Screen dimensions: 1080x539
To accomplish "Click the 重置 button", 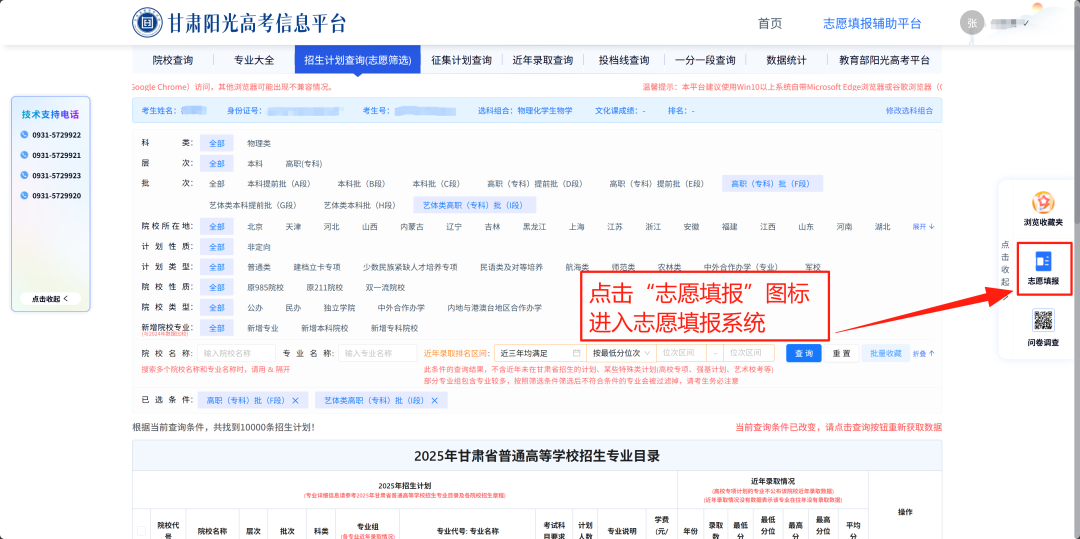I will [841, 353].
